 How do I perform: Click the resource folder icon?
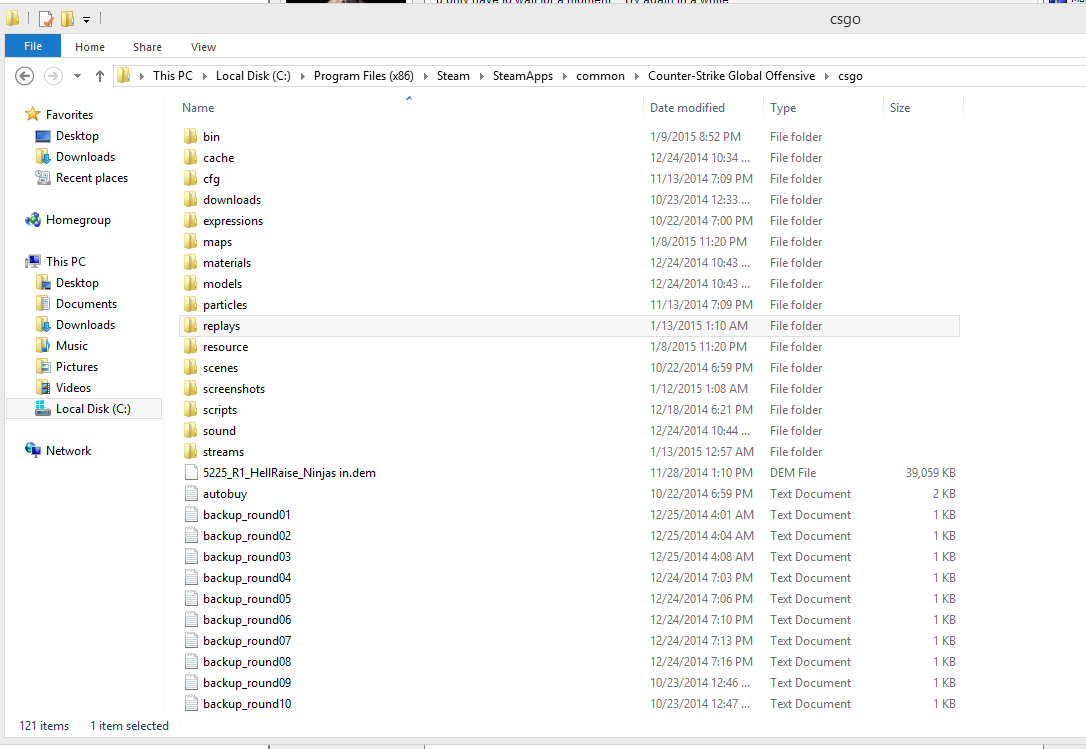click(x=190, y=346)
